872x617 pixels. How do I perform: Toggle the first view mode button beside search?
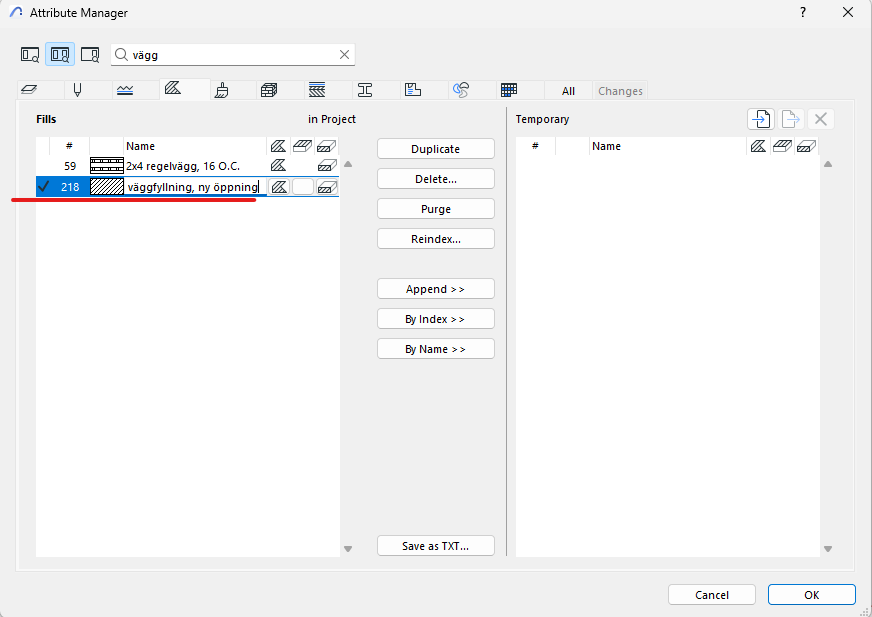point(30,54)
